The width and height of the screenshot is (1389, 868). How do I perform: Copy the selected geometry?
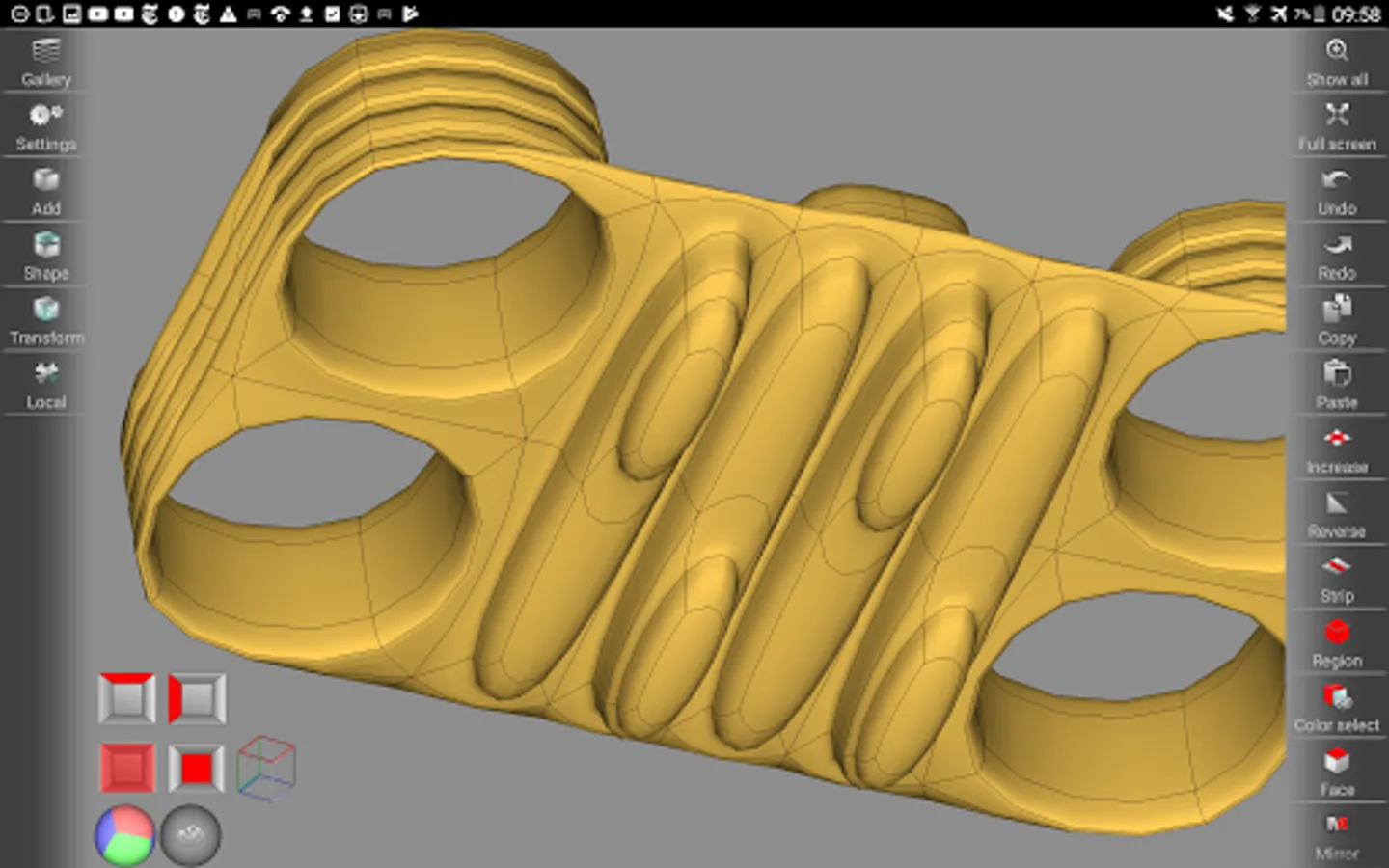pyautogui.click(x=1337, y=320)
